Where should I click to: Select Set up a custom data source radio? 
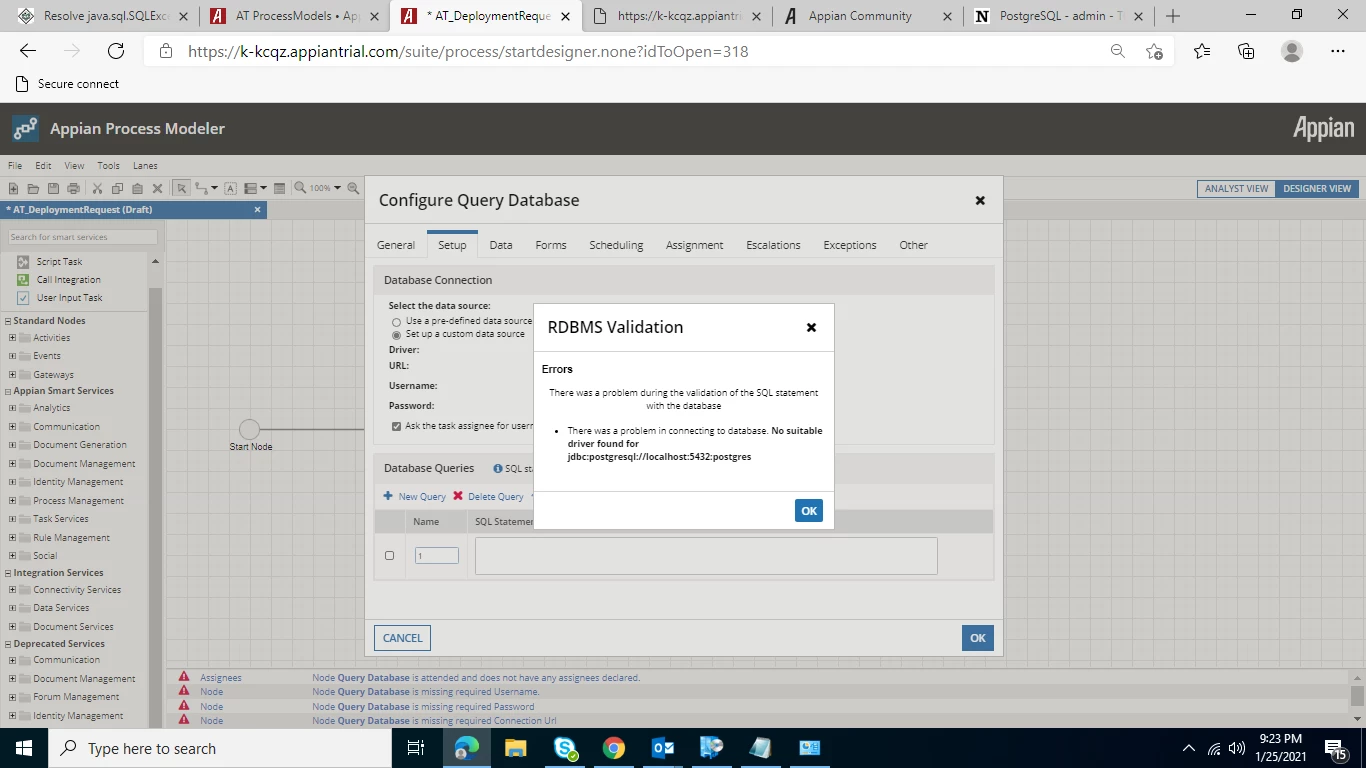[x=396, y=335]
